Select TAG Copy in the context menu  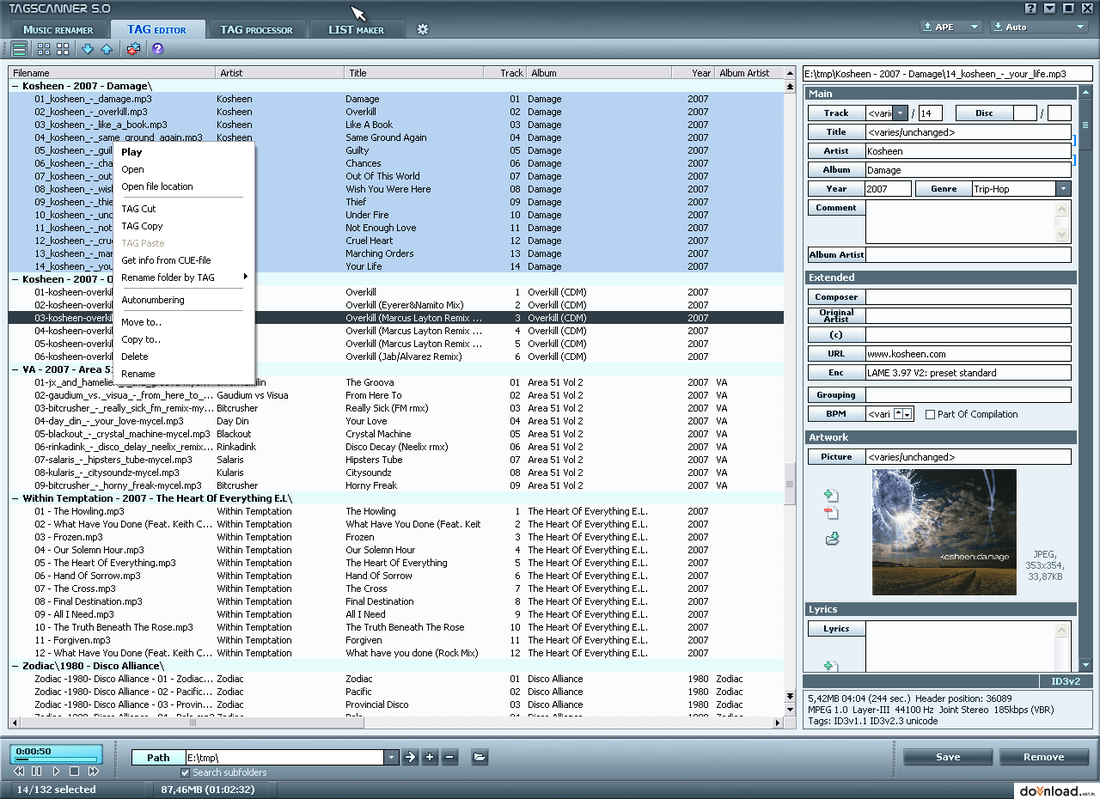pyautogui.click(x=142, y=226)
